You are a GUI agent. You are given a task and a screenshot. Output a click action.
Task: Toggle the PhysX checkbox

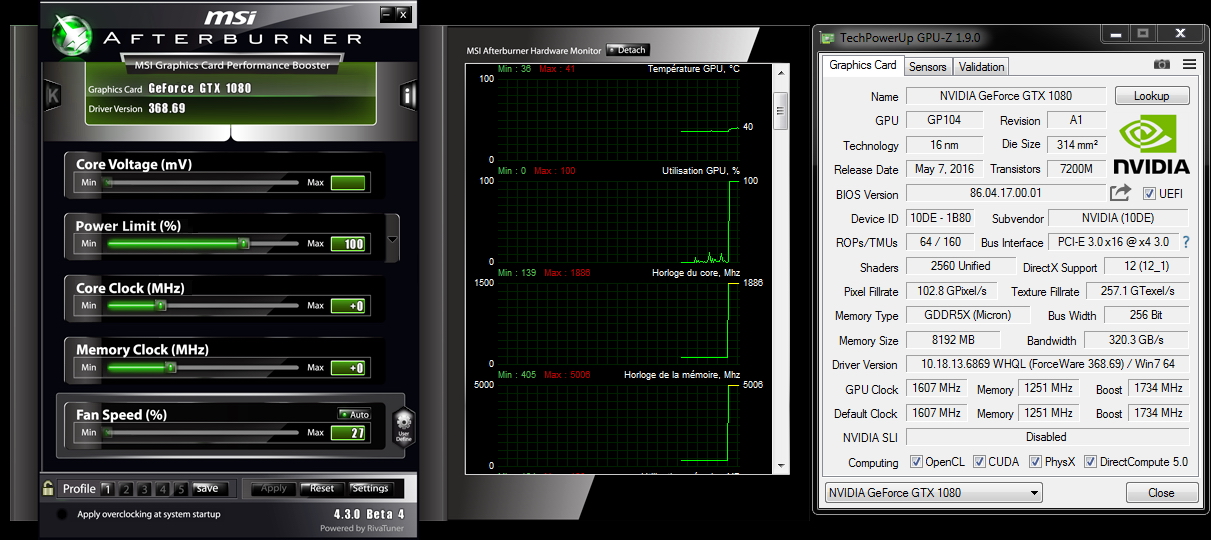[x=1034, y=462]
